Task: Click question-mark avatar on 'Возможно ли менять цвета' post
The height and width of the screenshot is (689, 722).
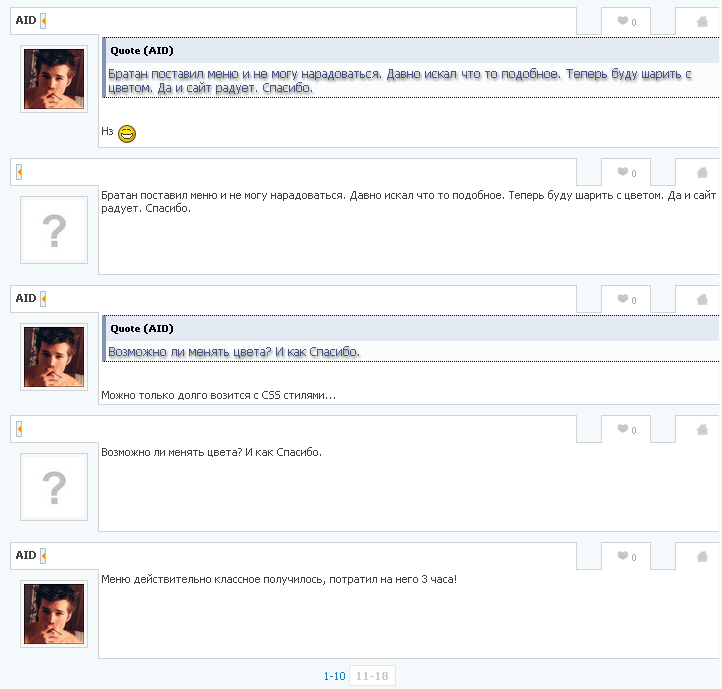Action: click(54, 487)
